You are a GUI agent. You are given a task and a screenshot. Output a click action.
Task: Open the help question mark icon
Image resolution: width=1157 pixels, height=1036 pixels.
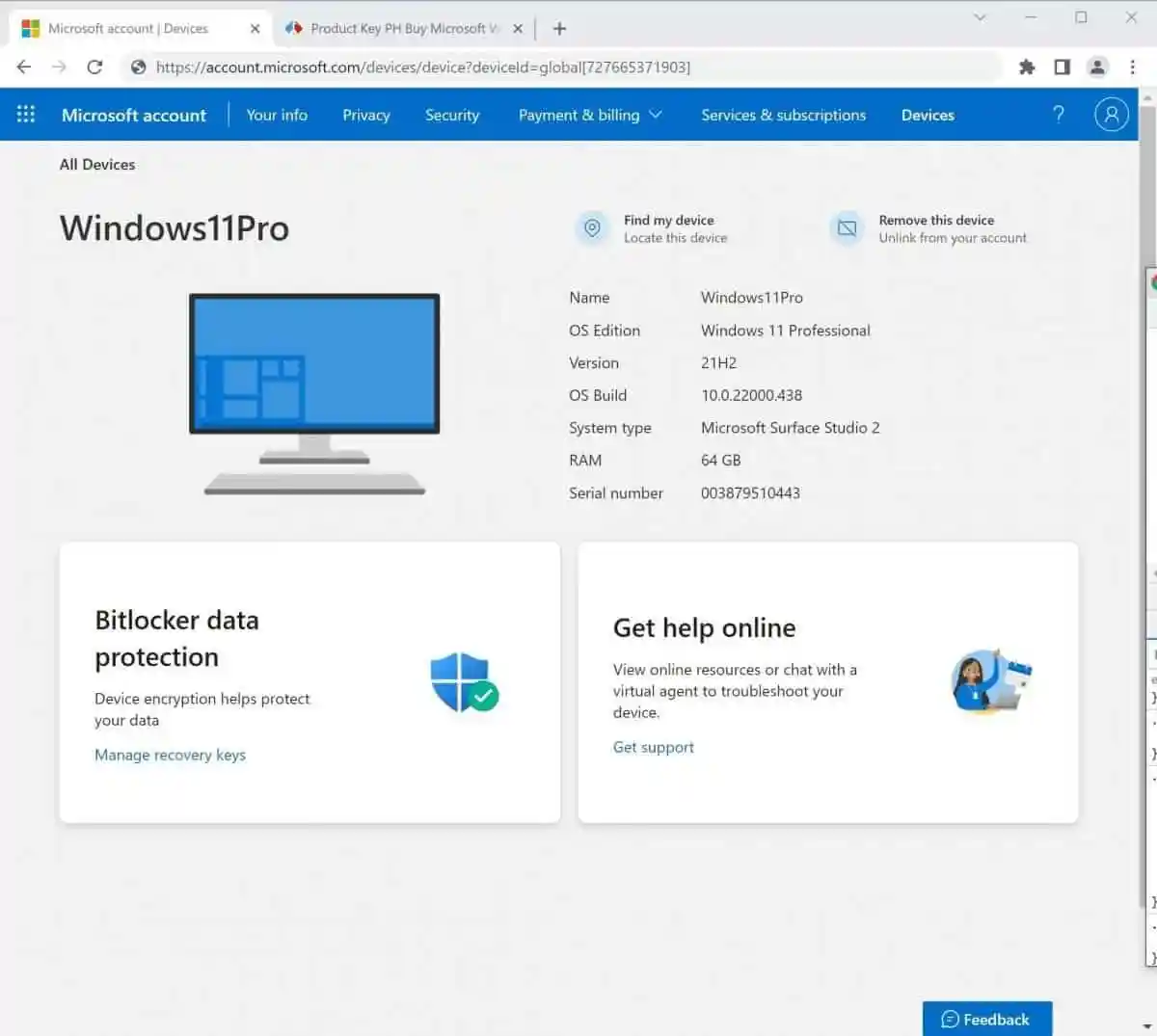tap(1058, 115)
